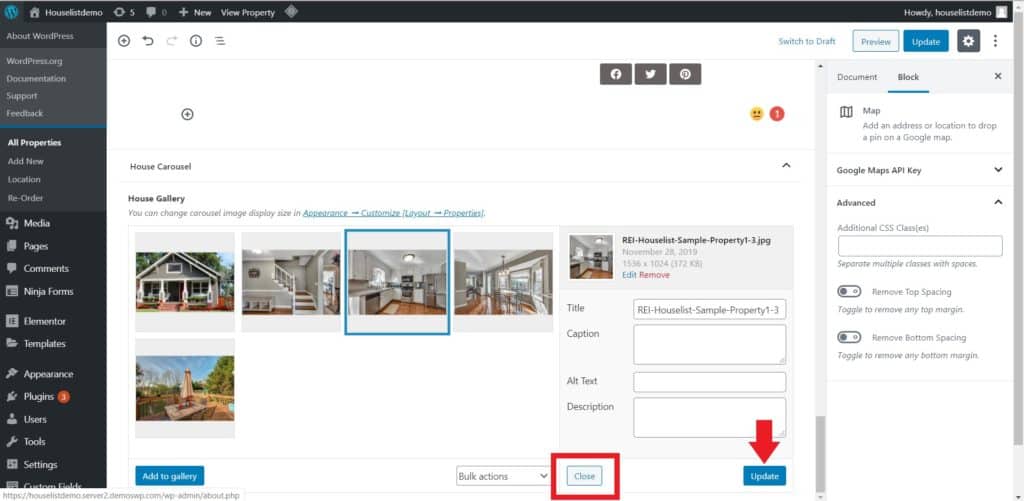
Task: Select the patio umbrella thumbnail
Action: click(x=185, y=388)
